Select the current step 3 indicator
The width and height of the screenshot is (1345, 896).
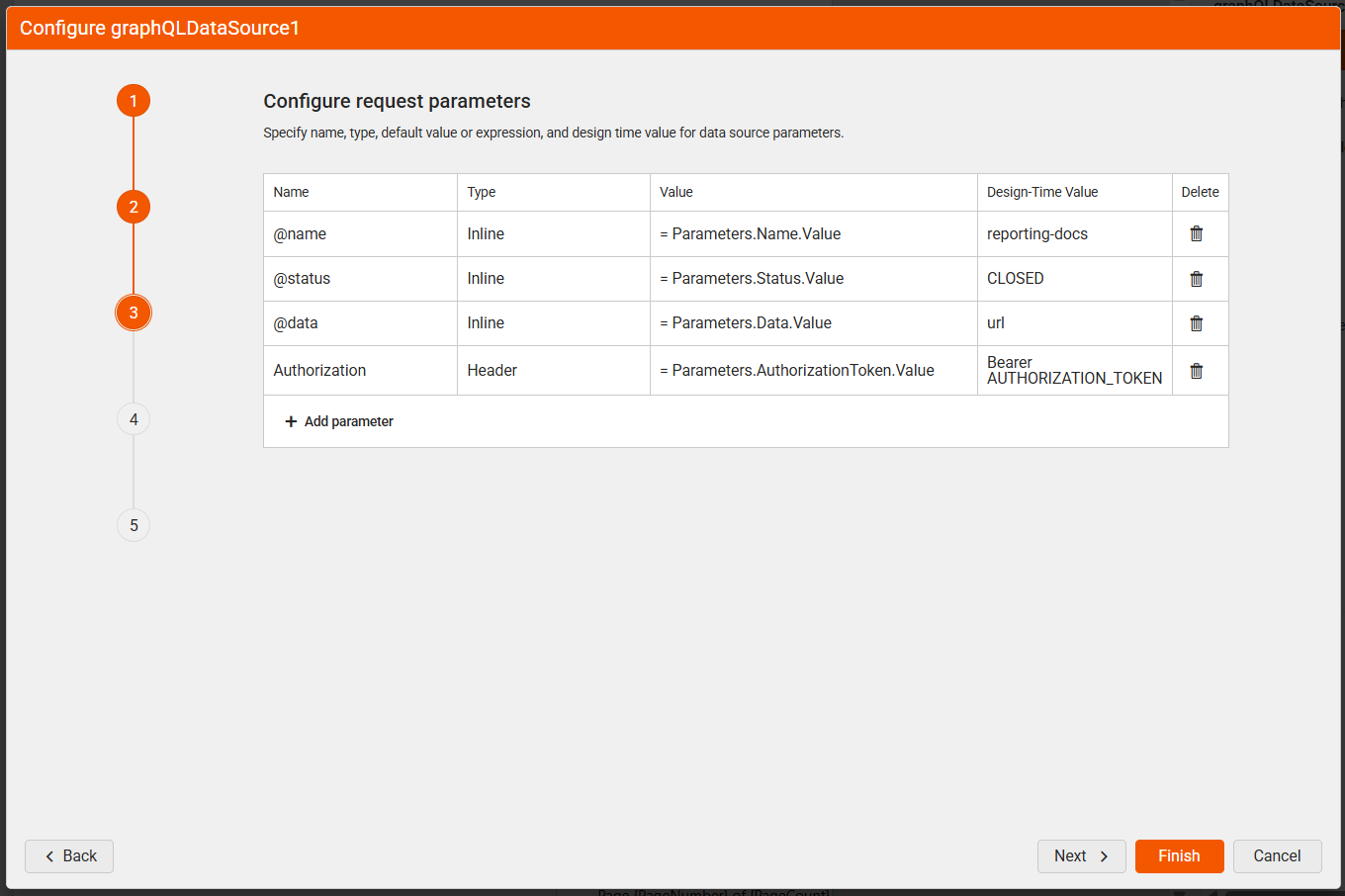[x=134, y=313]
